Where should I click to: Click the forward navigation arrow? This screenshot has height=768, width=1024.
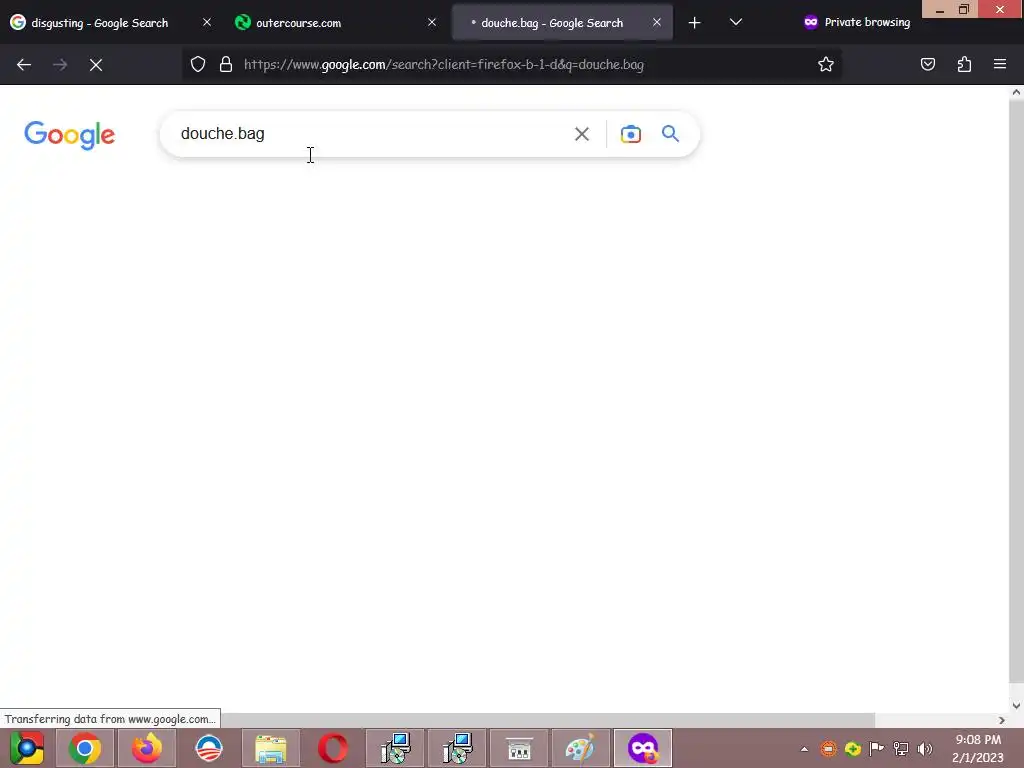click(59, 65)
